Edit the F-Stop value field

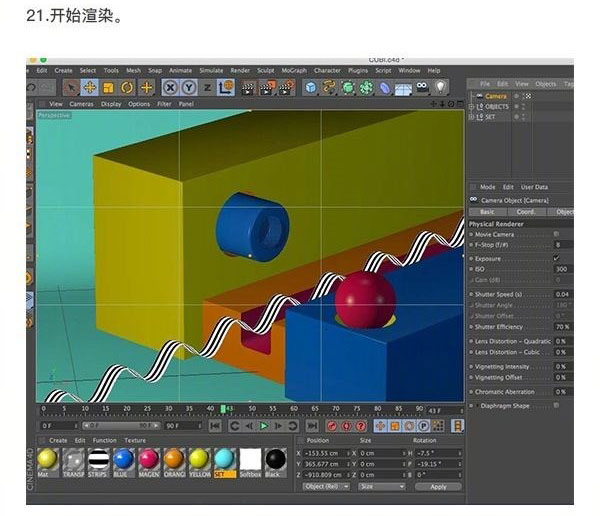(563, 245)
